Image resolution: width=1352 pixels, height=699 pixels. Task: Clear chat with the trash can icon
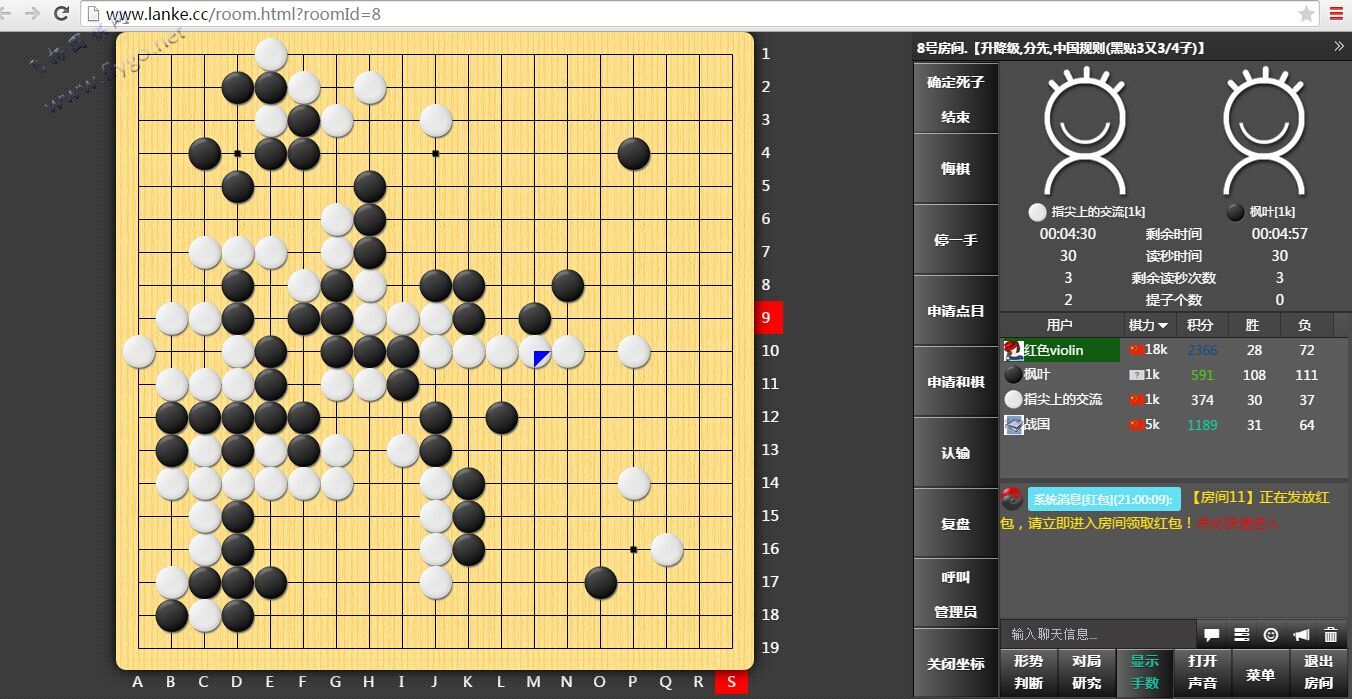click(x=1331, y=635)
